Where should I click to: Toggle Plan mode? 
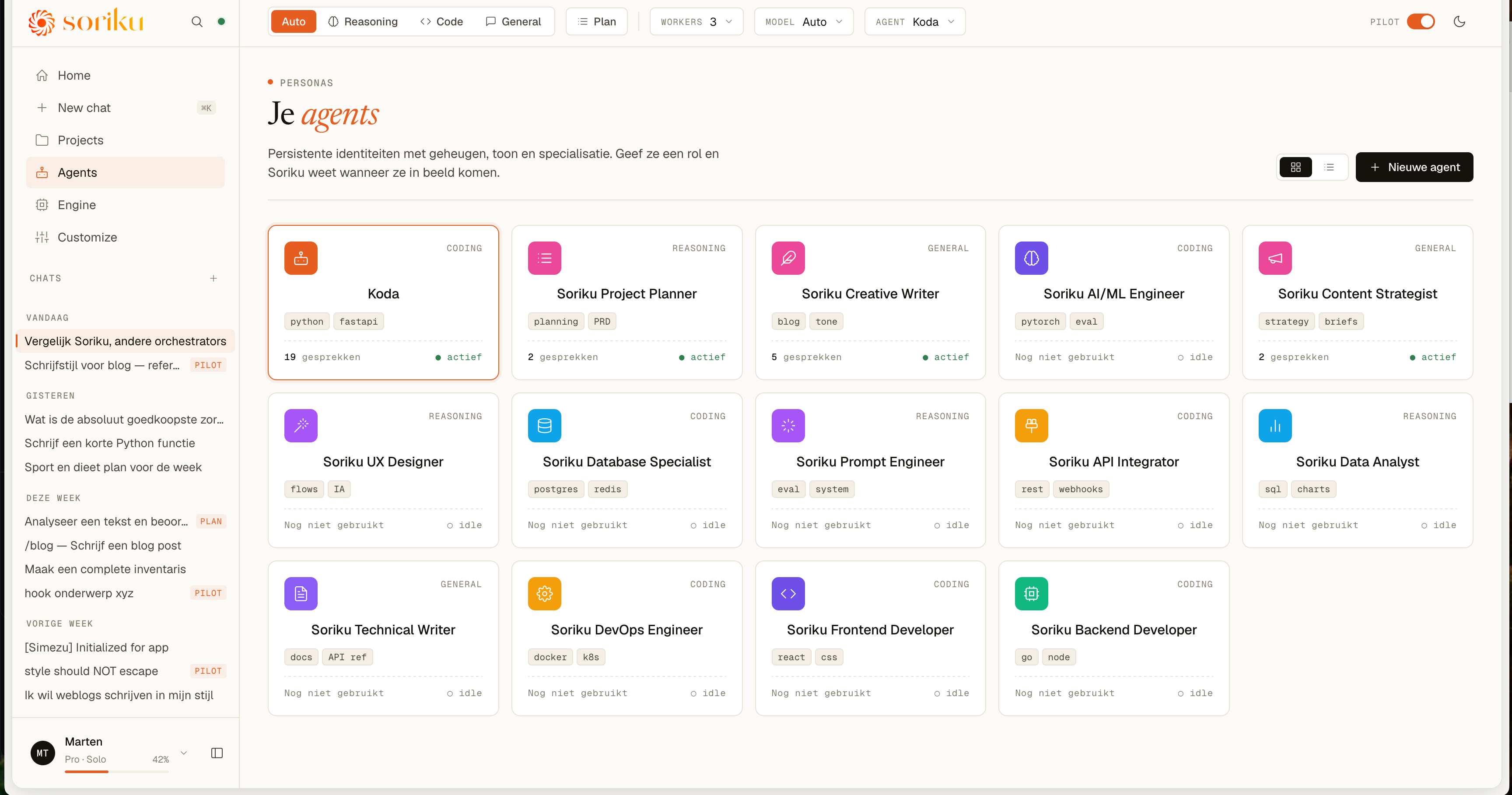pyautogui.click(x=596, y=22)
